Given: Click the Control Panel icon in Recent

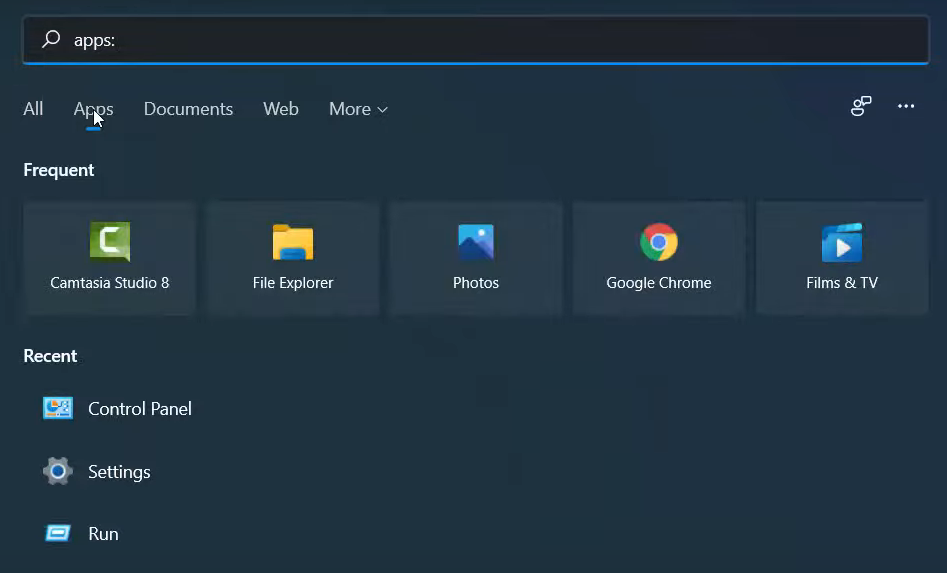Looking at the screenshot, I should [58, 408].
